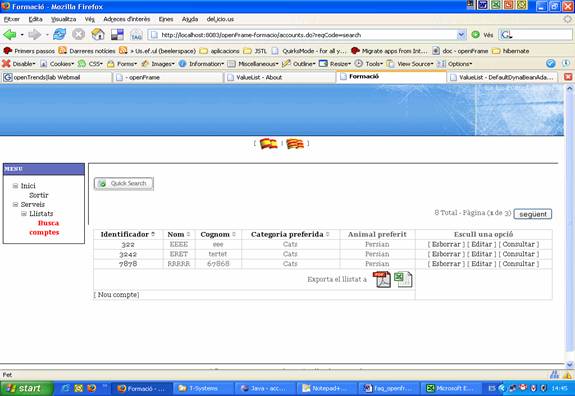Sort by Identificador column arrows
Screen dimensions: 575x396
coord(153,234)
